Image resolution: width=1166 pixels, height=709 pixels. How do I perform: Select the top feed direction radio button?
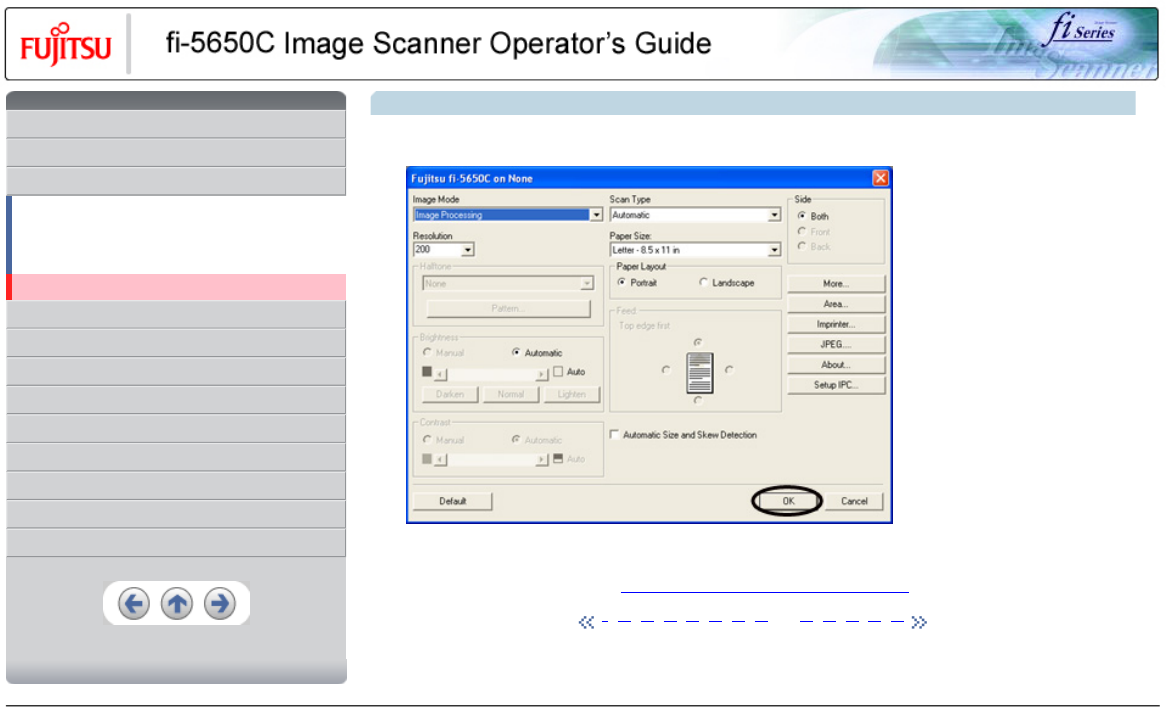point(698,342)
